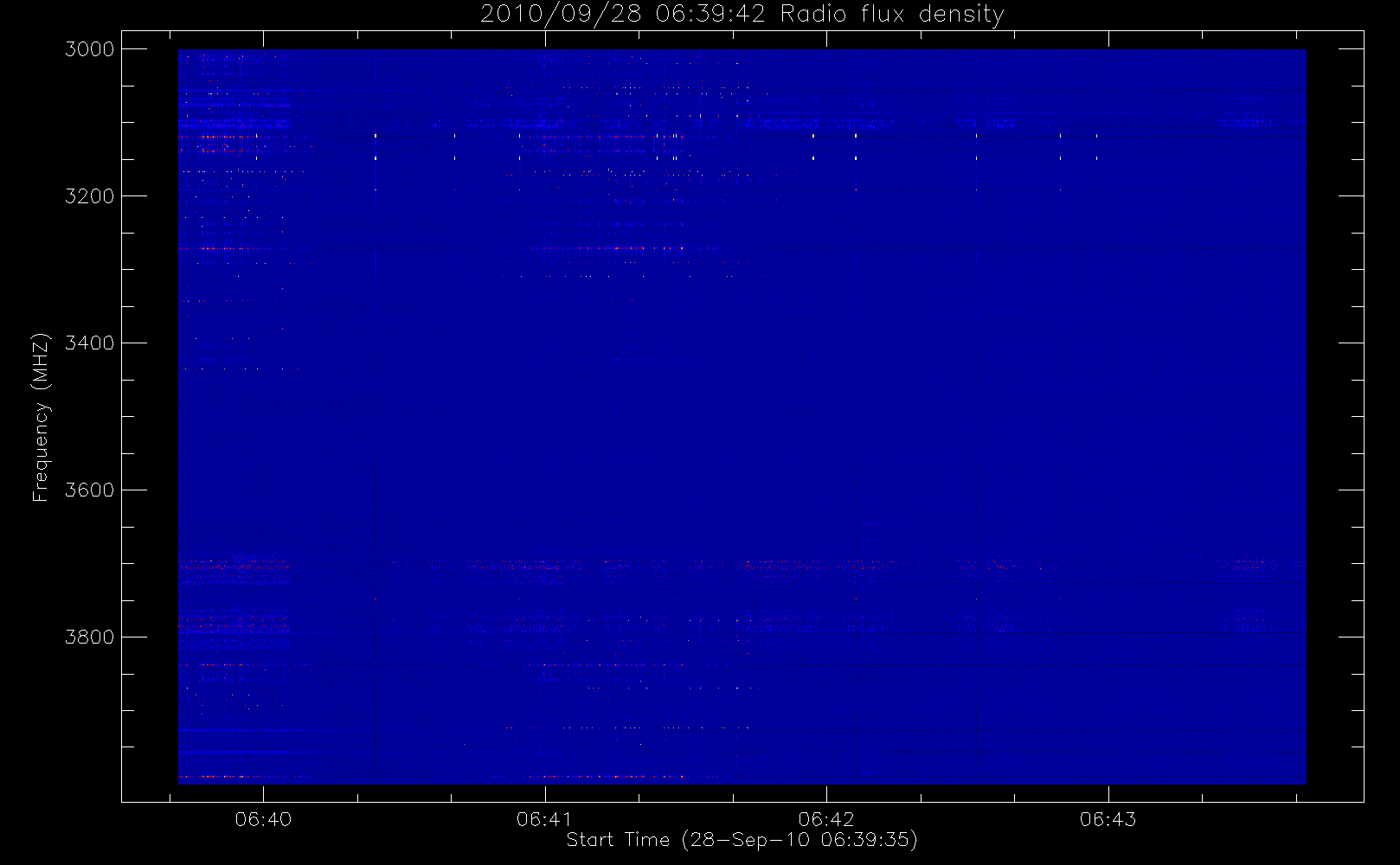Click the 3200 frequency axis label
Viewport: 1400px width, 865px height.
[90, 196]
